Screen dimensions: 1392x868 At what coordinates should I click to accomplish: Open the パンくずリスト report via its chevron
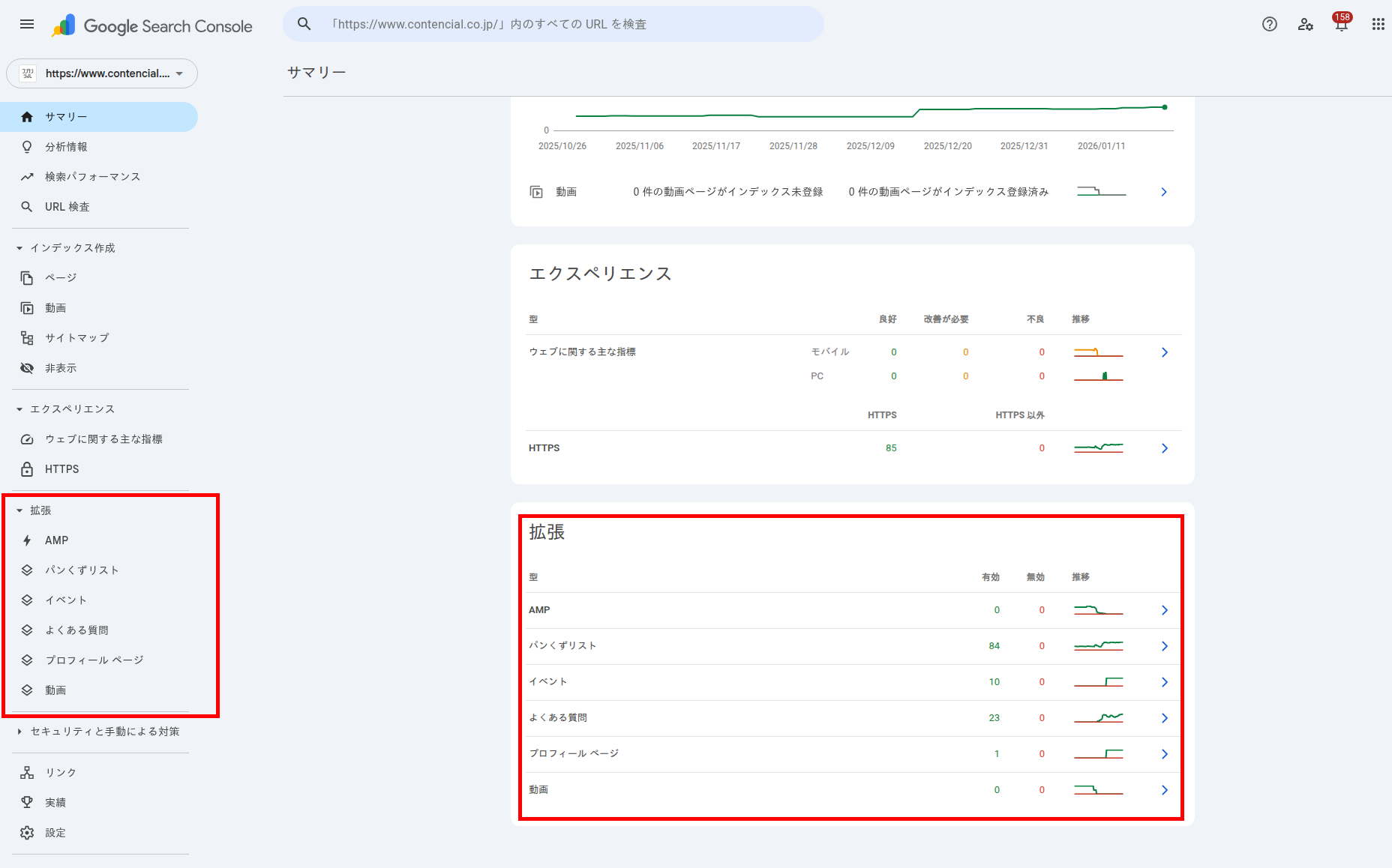pos(1164,645)
